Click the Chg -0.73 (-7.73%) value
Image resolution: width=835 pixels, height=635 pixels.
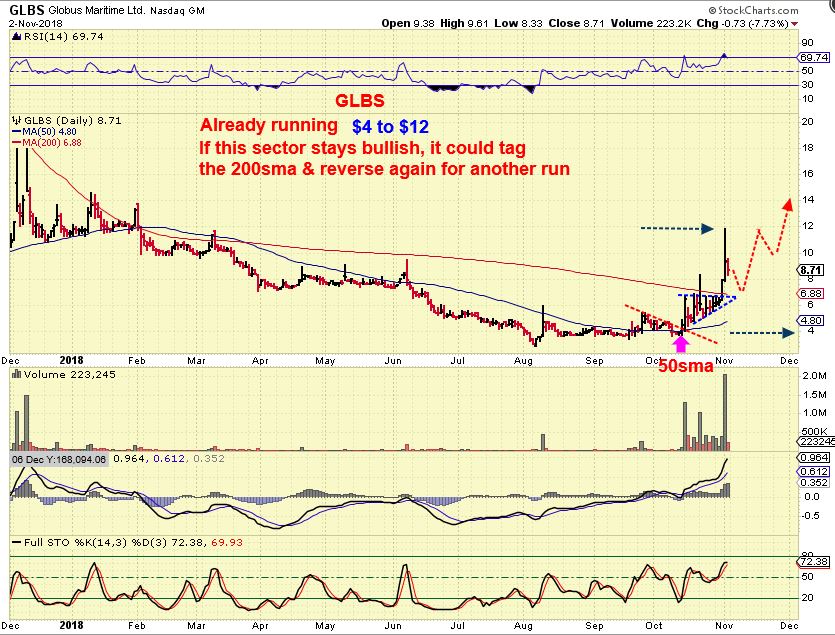point(742,23)
